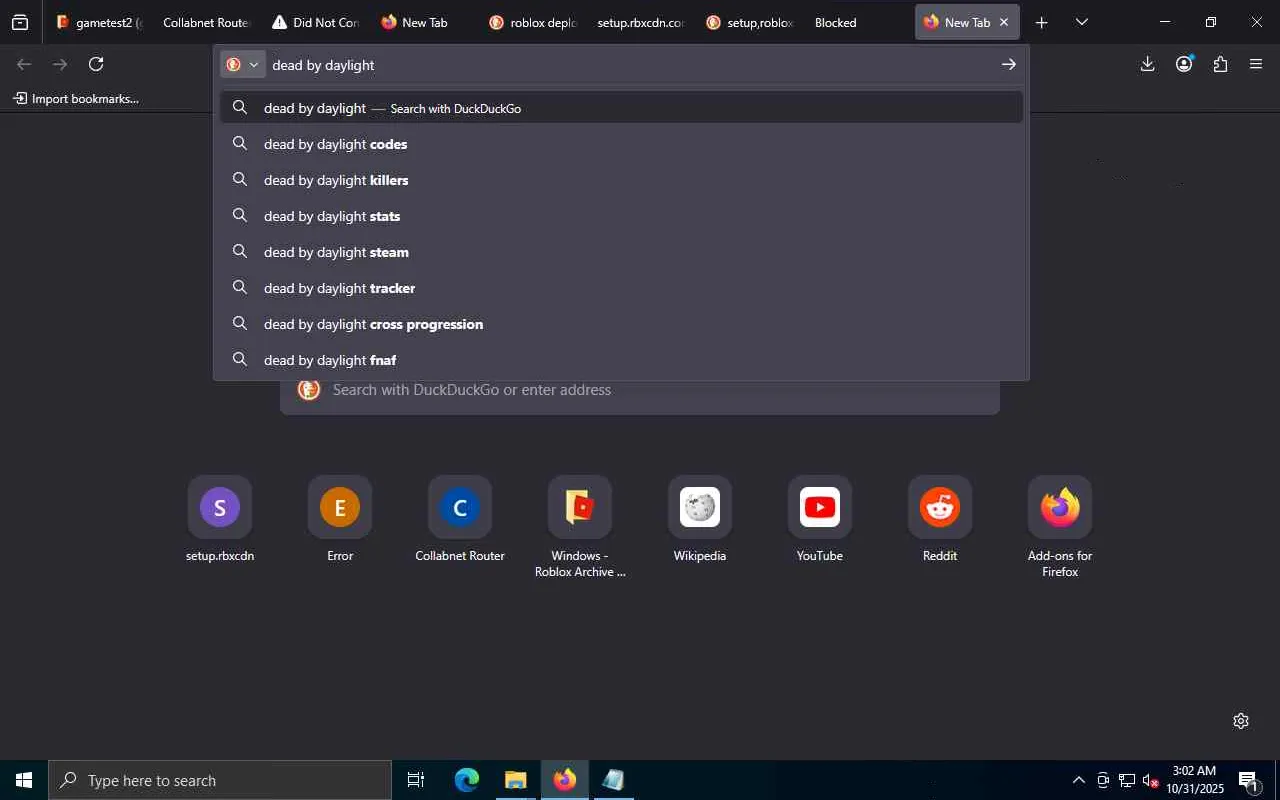Submit search with the Go arrow
This screenshot has width=1280, height=800.
click(x=1008, y=64)
